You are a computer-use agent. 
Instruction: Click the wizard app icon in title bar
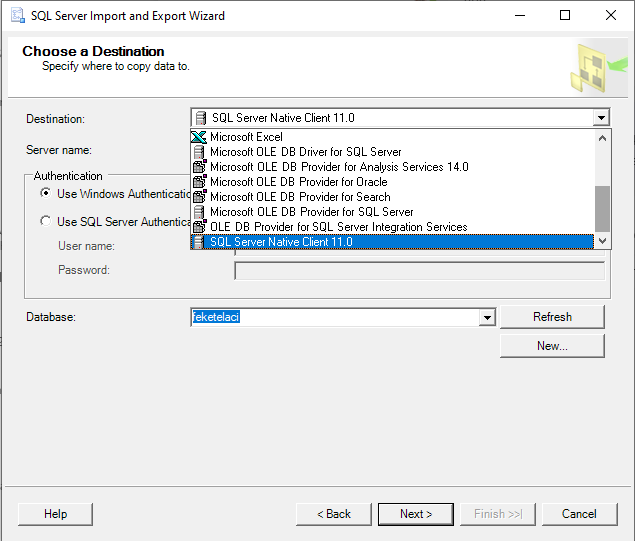[18, 15]
